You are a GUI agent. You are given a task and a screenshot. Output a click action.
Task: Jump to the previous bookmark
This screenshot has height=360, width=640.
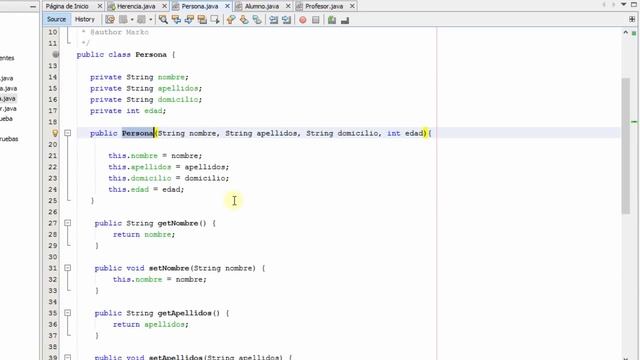click(x=231, y=20)
